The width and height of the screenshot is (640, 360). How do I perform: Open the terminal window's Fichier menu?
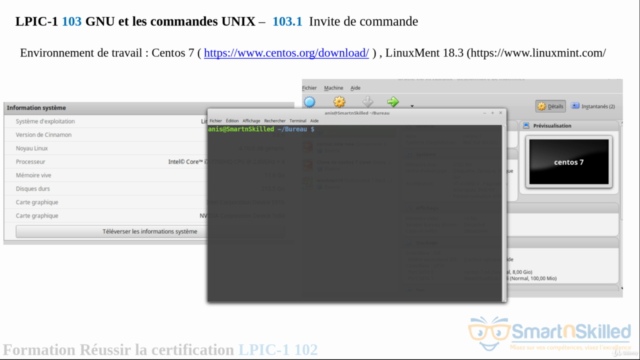point(216,121)
